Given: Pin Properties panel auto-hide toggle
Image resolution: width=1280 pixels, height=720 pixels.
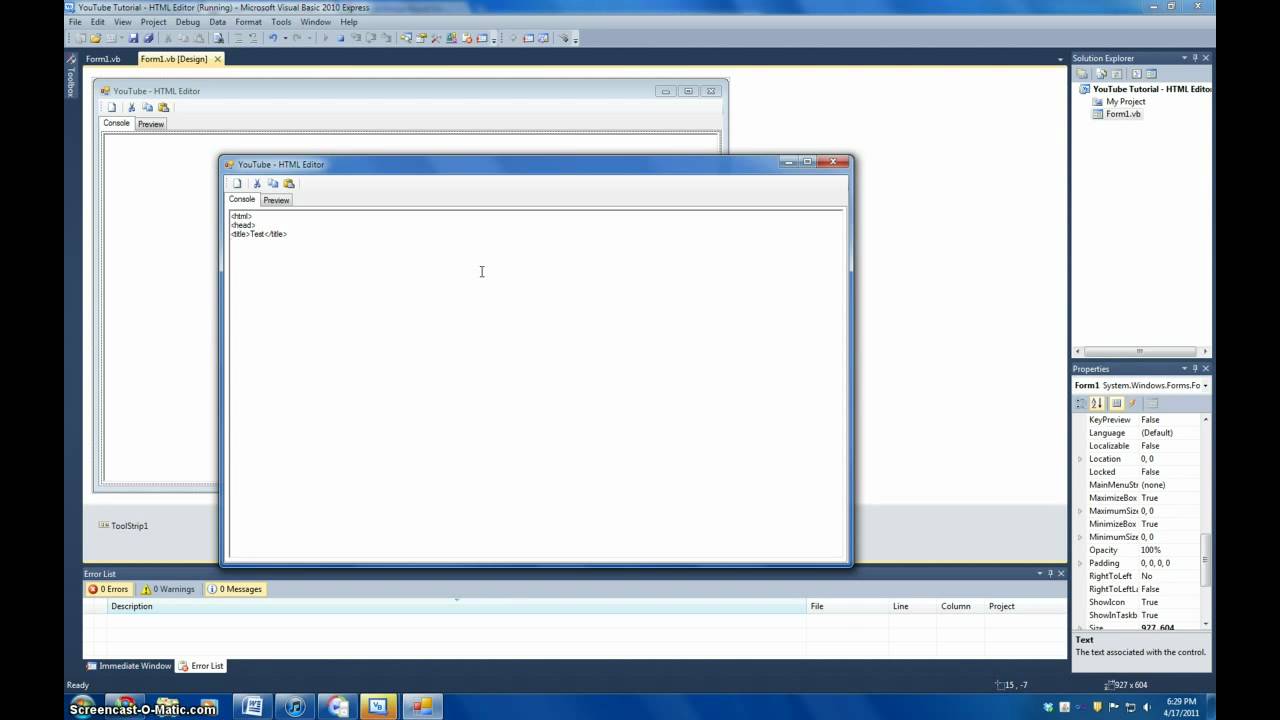Looking at the screenshot, I should click(1194, 369).
